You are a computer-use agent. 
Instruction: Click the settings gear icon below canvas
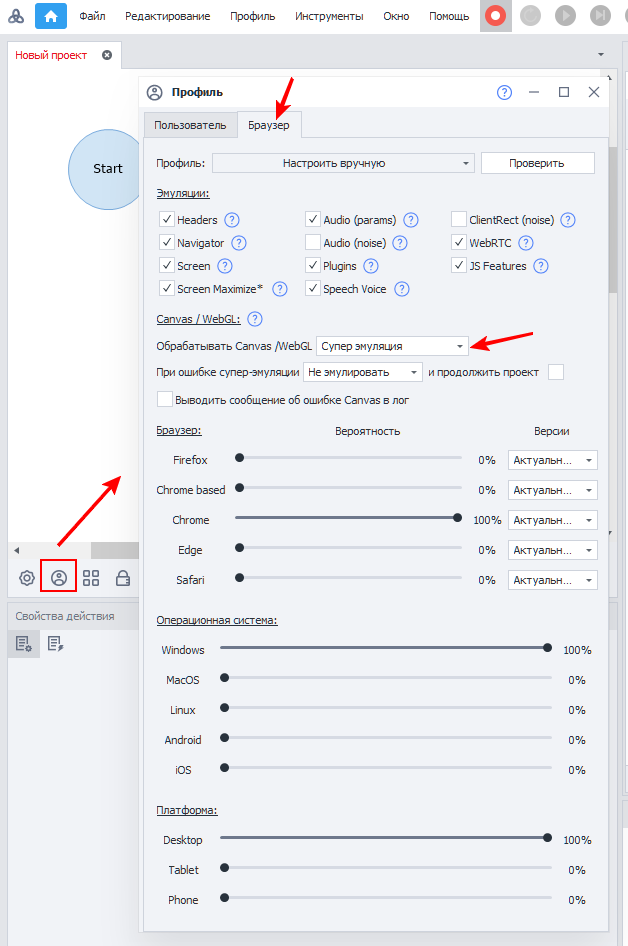click(27, 577)
